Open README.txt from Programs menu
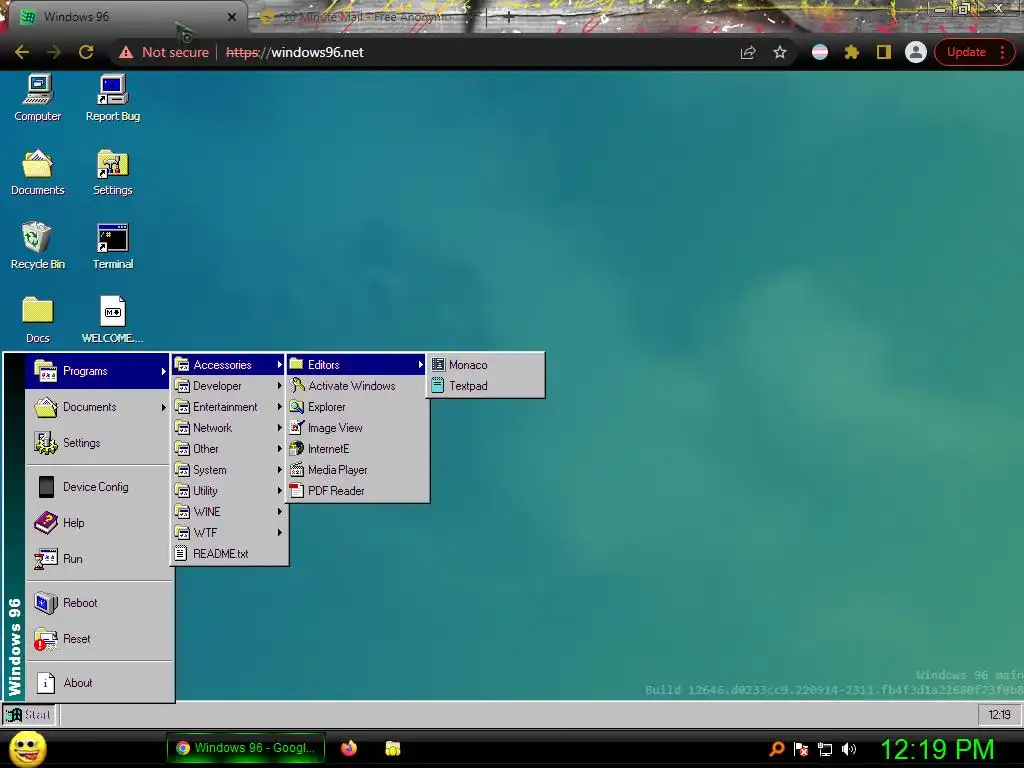Screen dimensions: 1024x768 [229, 553]
